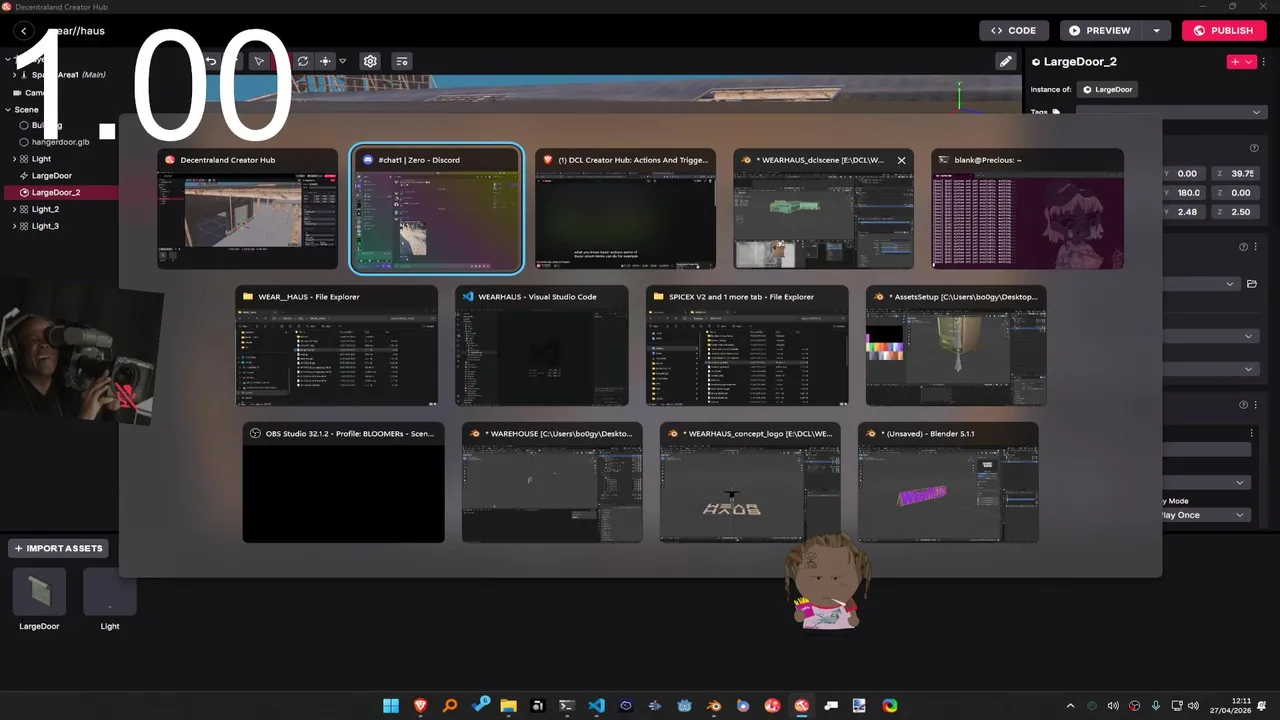
Task: Expand the Light entity group
Action: (14, 159)
